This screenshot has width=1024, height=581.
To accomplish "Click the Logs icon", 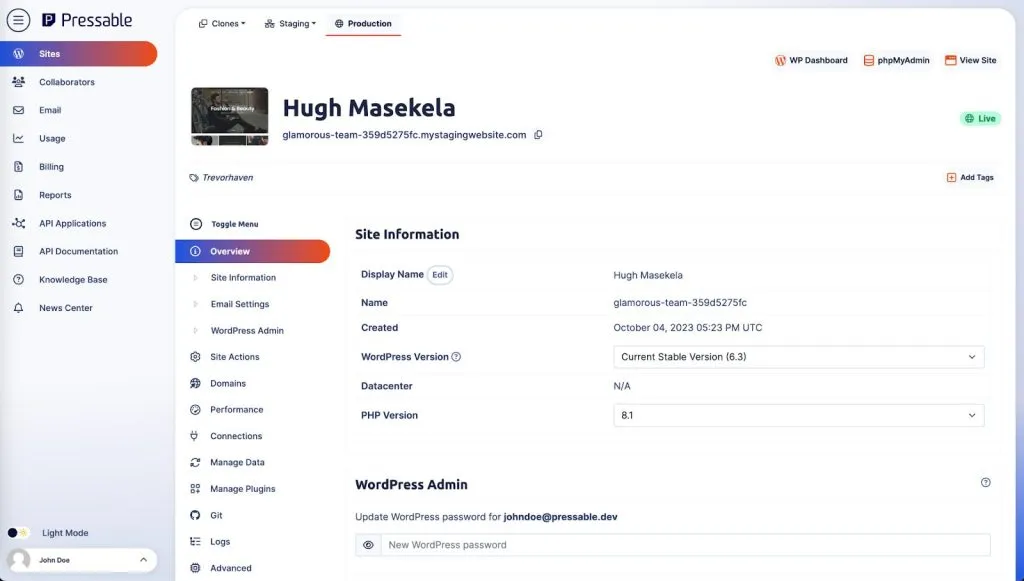I will click(x=195, y=542).
